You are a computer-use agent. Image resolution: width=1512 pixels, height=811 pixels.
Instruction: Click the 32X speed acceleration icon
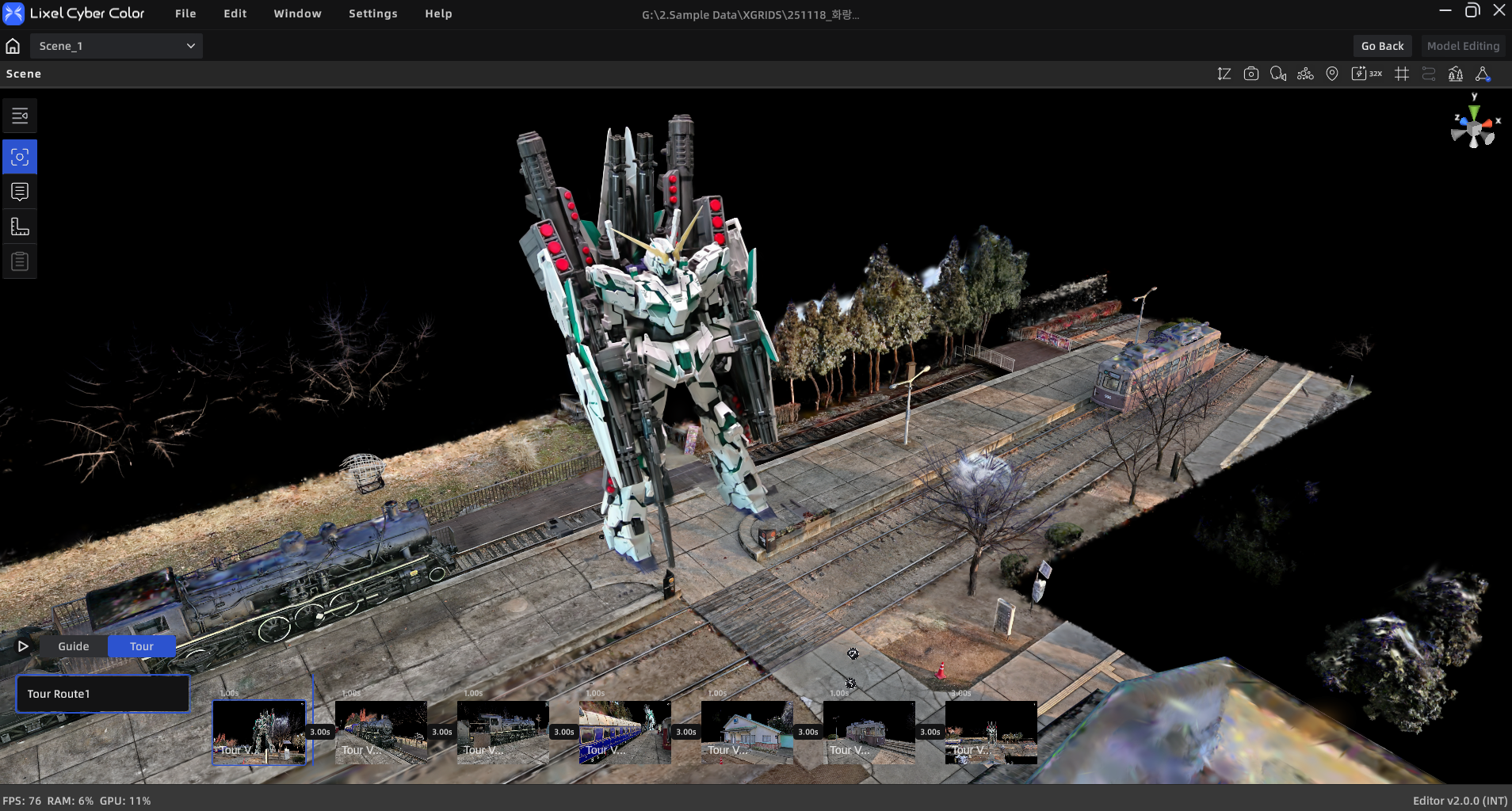pyautogui.click(x=1367, y=74)
